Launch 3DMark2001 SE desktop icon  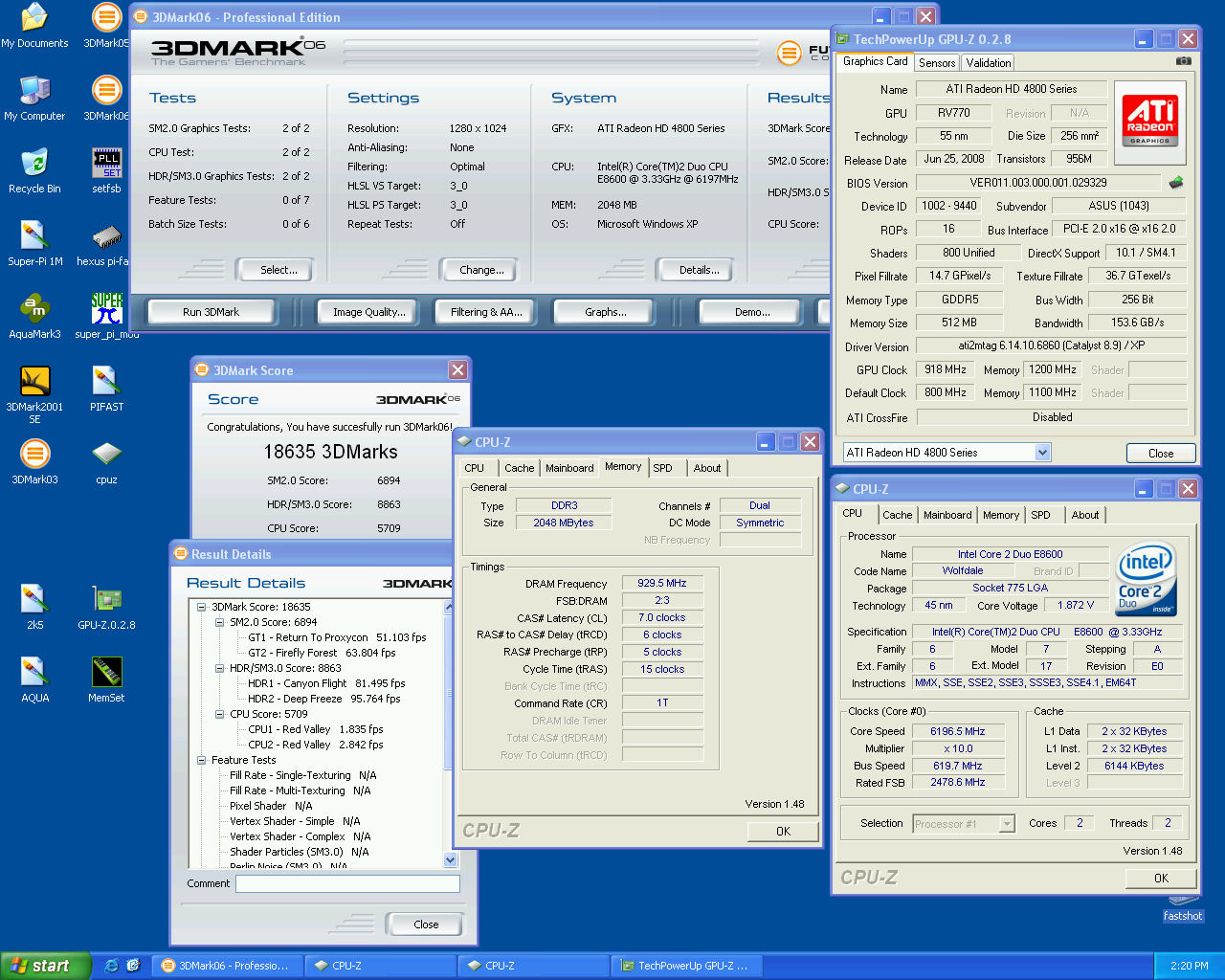34,394
